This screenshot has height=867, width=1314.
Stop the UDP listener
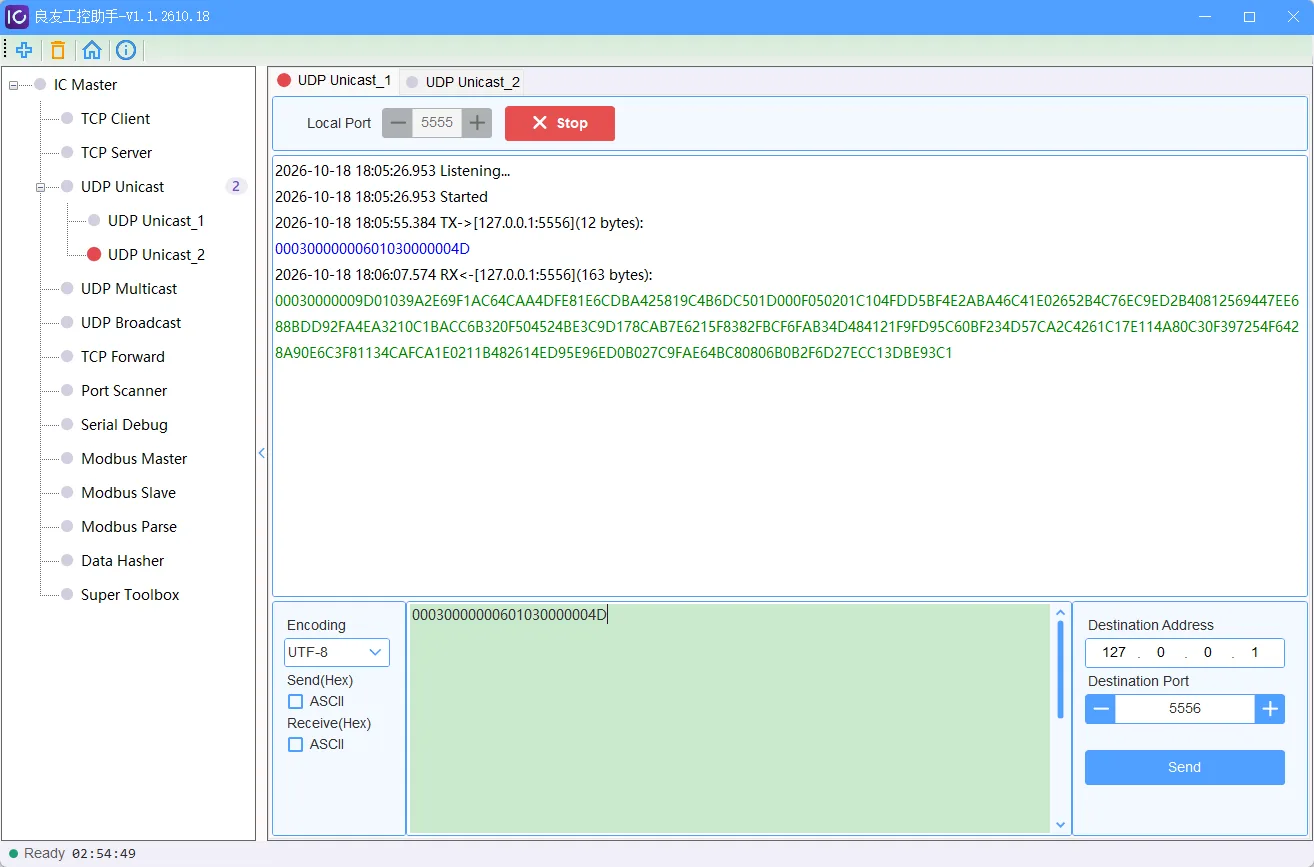[x=560, y=123]
